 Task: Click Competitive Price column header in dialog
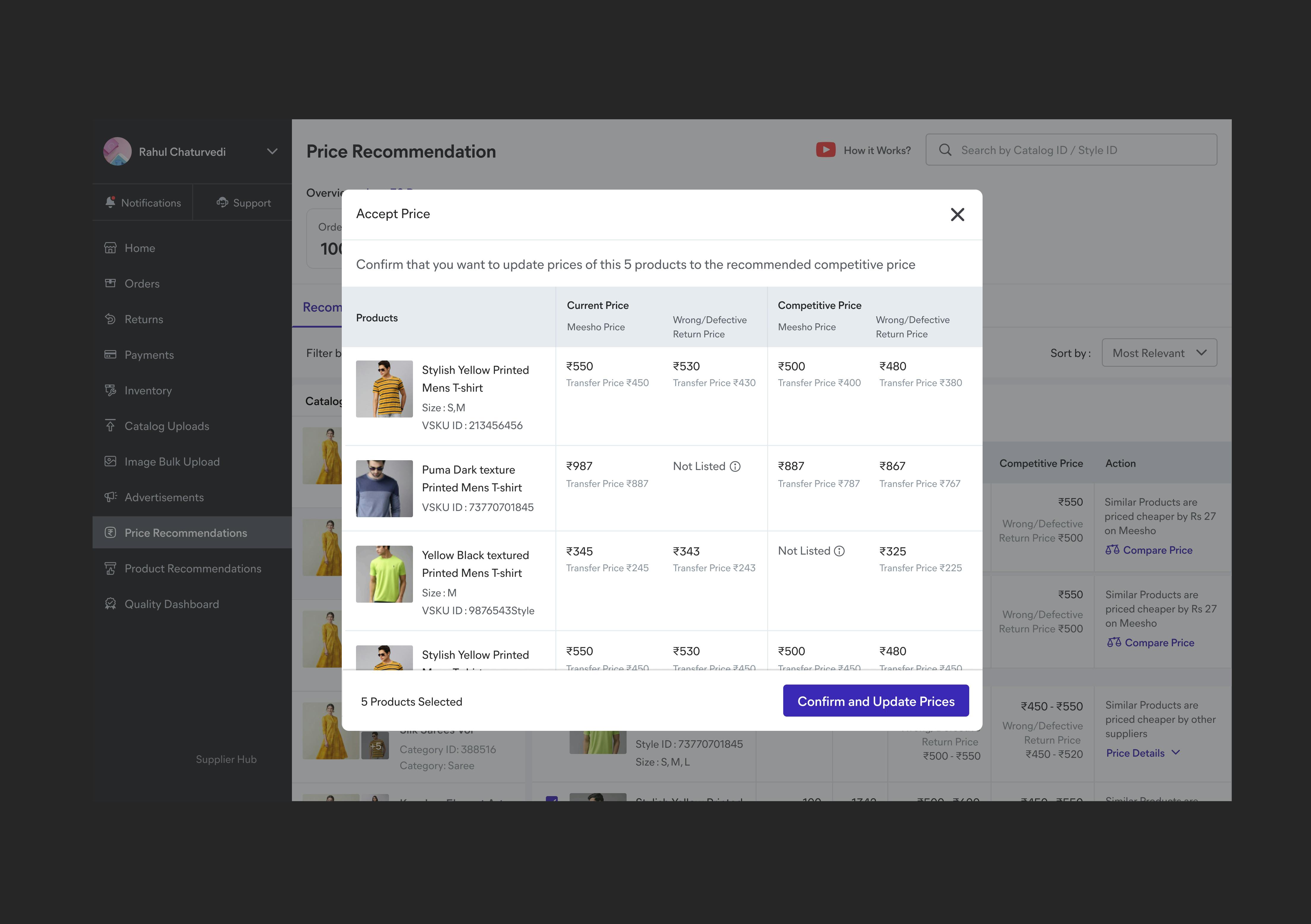819,306
